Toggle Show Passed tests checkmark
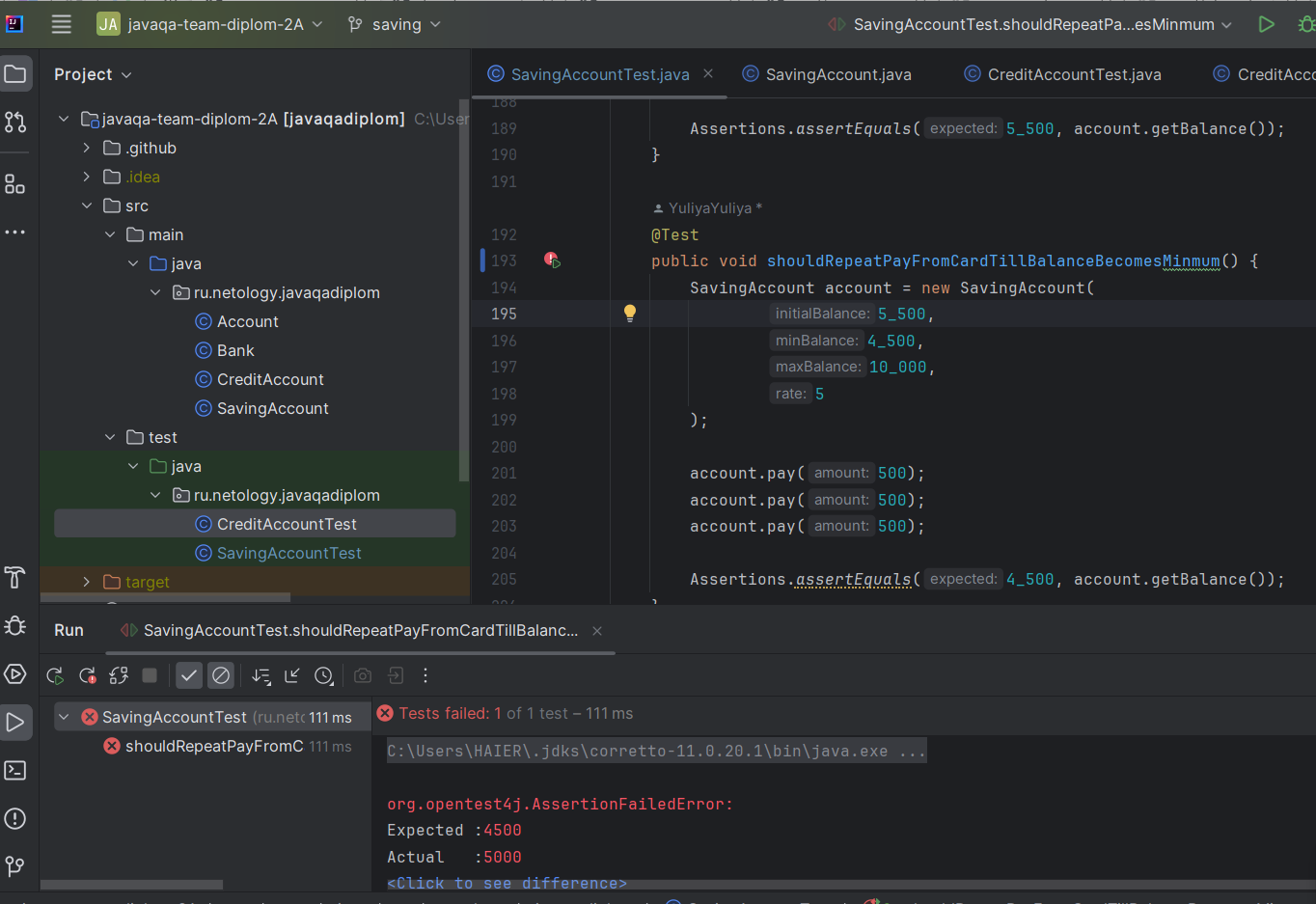 pyautogui.click(x=189, y=675)
